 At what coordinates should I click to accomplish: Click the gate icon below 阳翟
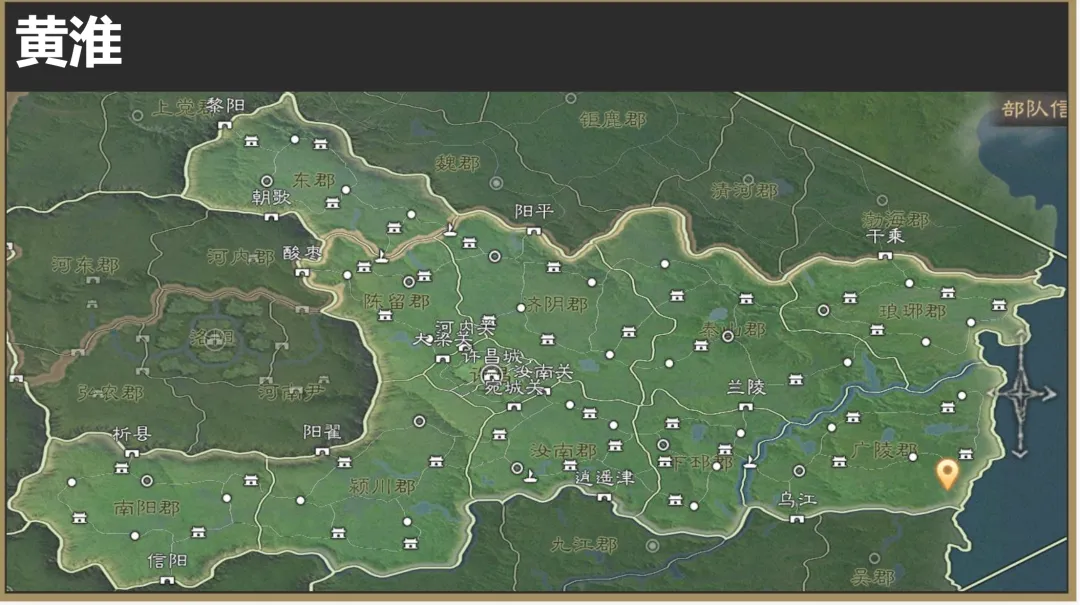pos(322,451)
